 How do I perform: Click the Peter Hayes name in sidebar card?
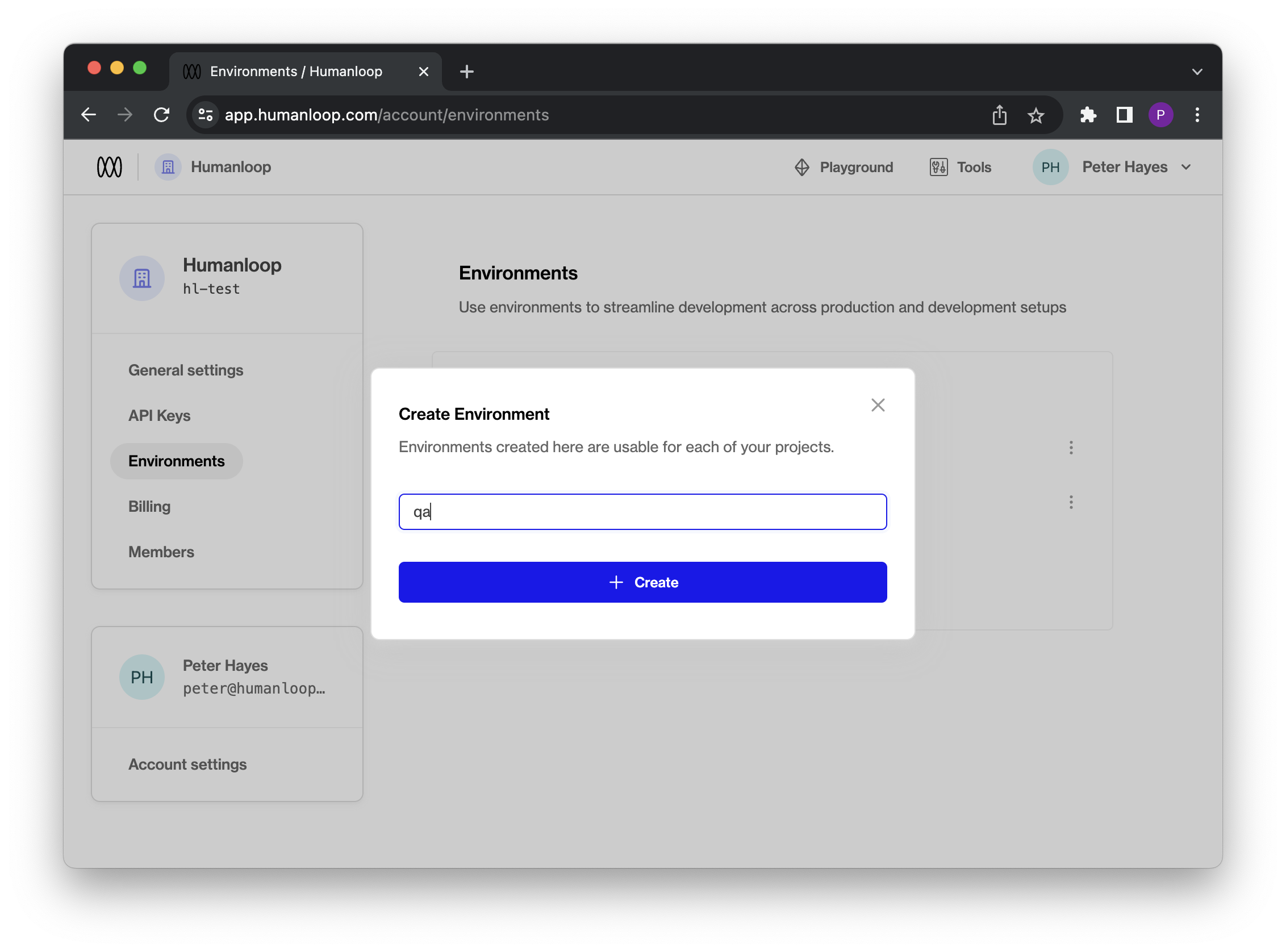(225, 666)
